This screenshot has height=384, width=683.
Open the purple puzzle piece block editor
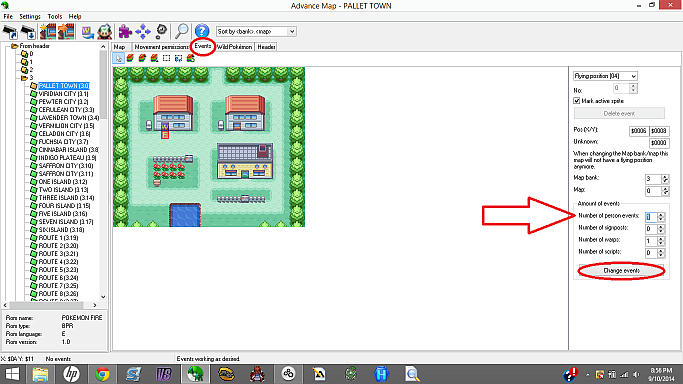(125, 31)
